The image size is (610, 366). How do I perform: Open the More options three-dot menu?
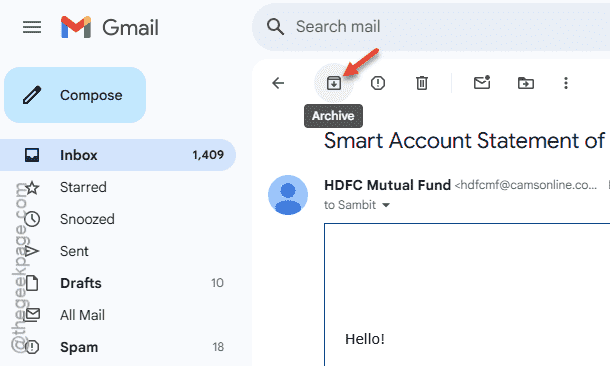click(566, 83)
